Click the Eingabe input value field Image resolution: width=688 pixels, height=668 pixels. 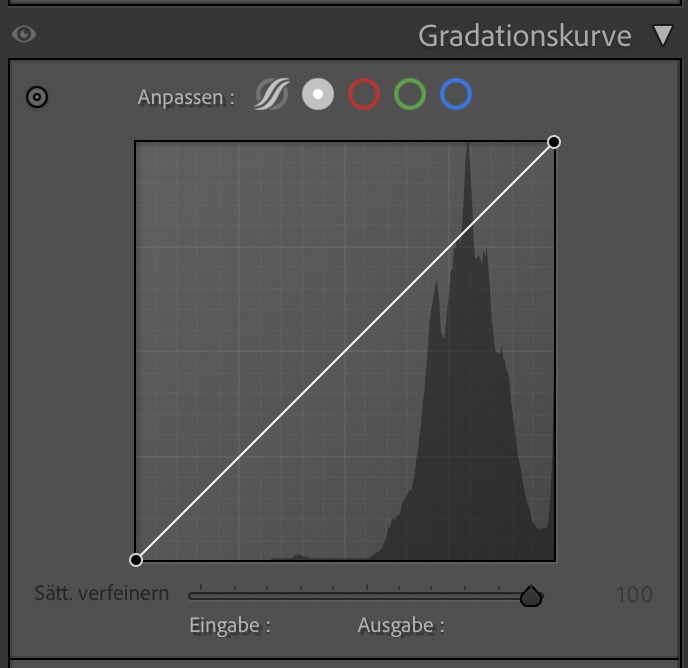300,627
